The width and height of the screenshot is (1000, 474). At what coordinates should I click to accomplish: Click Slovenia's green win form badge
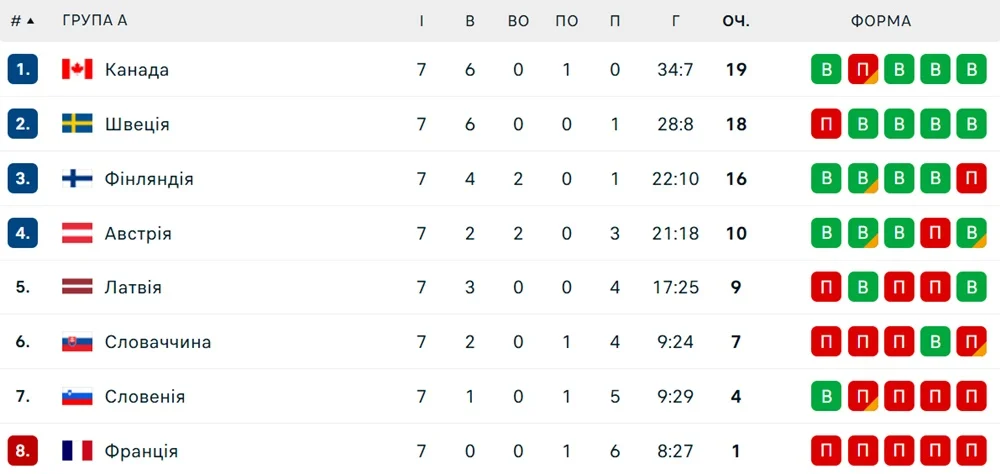(826, 397)
